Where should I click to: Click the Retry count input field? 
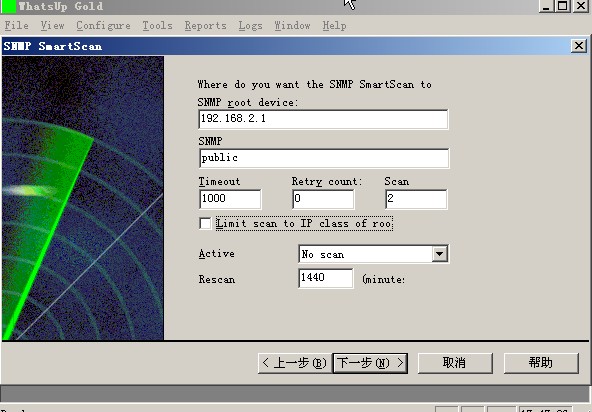click(x=323, y=199)
